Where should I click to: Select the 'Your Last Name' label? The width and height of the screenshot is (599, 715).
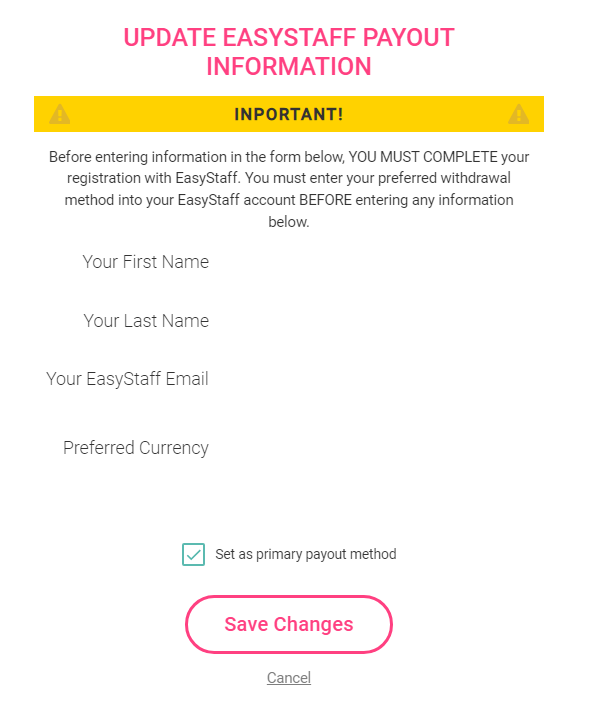coord(146,321)
